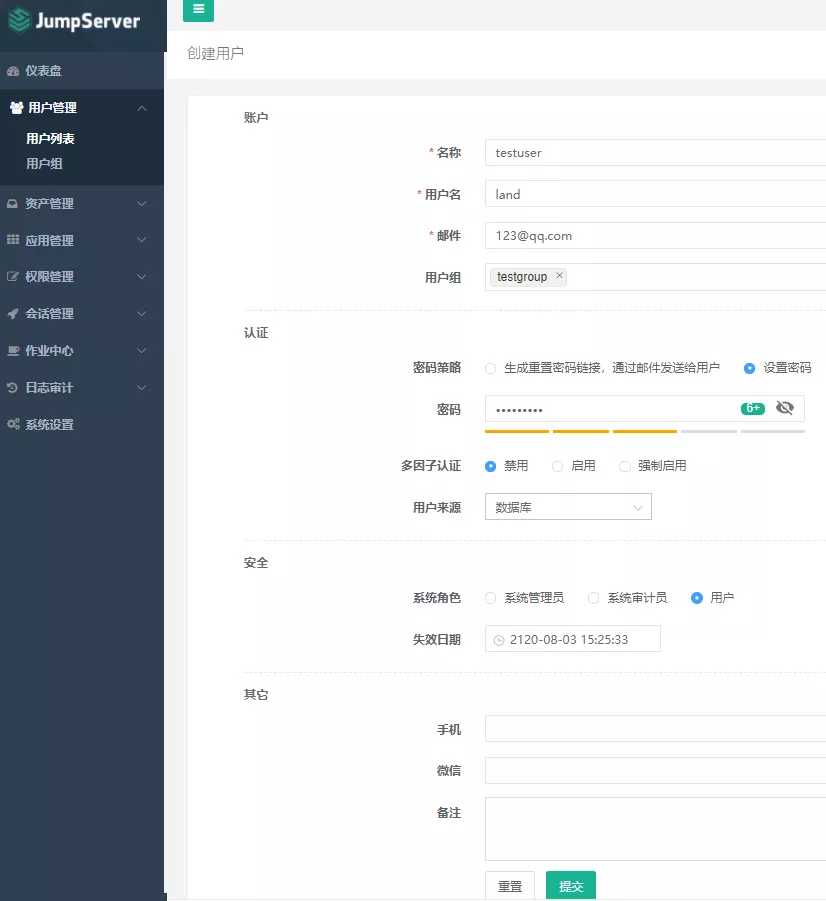Click the 系统设置 gears icon
The width and height of the screenshot is (826, 901).
coord(13,425)
